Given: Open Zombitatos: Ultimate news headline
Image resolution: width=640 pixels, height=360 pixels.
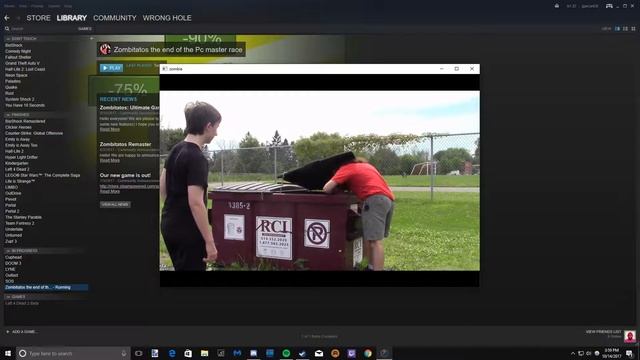Looking at the screenshot, I should (129, 108).
